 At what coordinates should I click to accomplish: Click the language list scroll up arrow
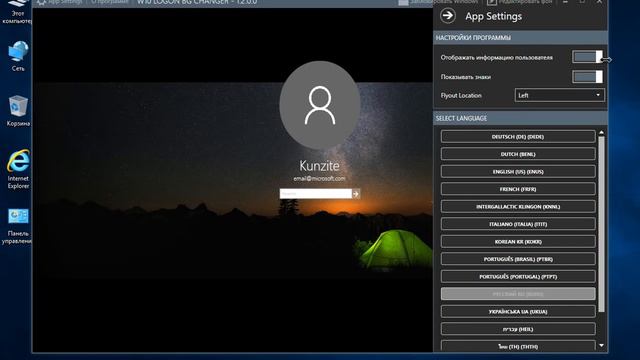tap(601, 133)
